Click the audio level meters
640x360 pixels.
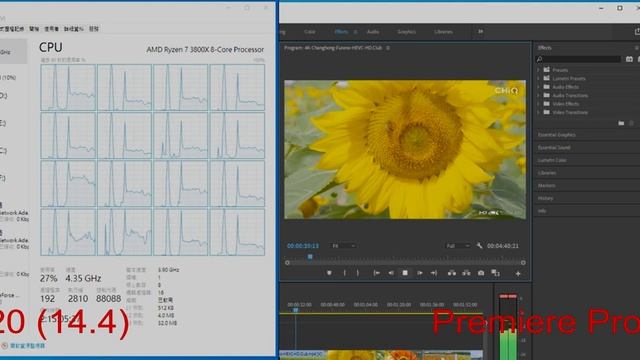(x=508, y=327)
